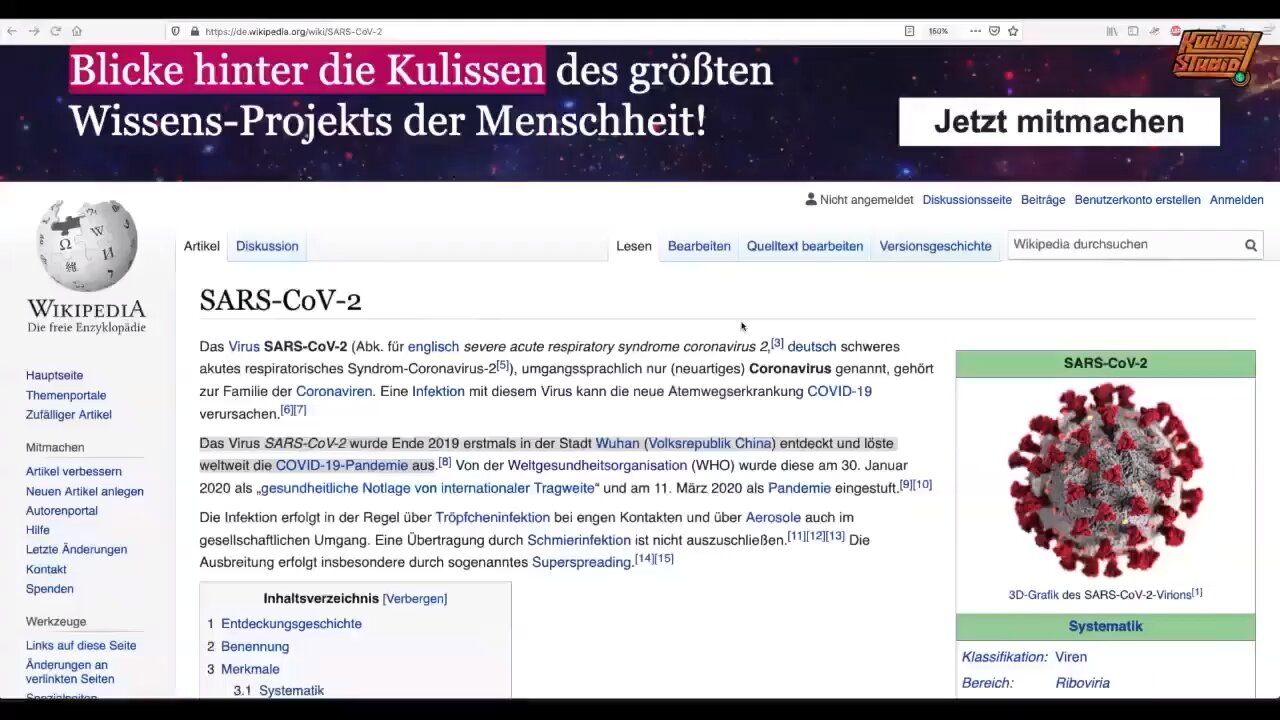Show sidebars icon in browser toolbar
The image size is (1280, 720).
pyautogui.click(x=1133, y=31)
